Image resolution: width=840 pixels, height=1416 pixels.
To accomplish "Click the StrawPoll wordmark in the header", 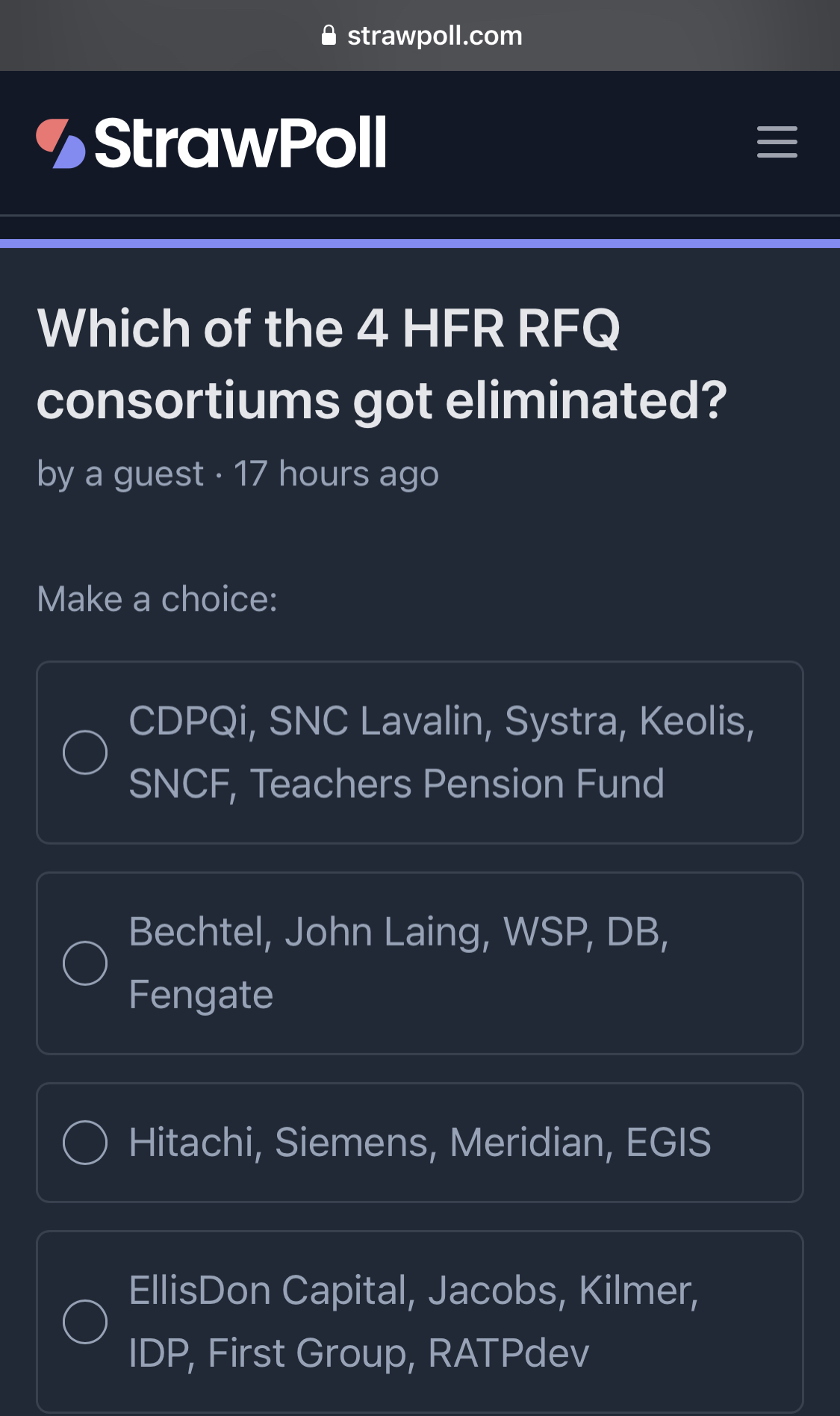I will pos(240,143).
